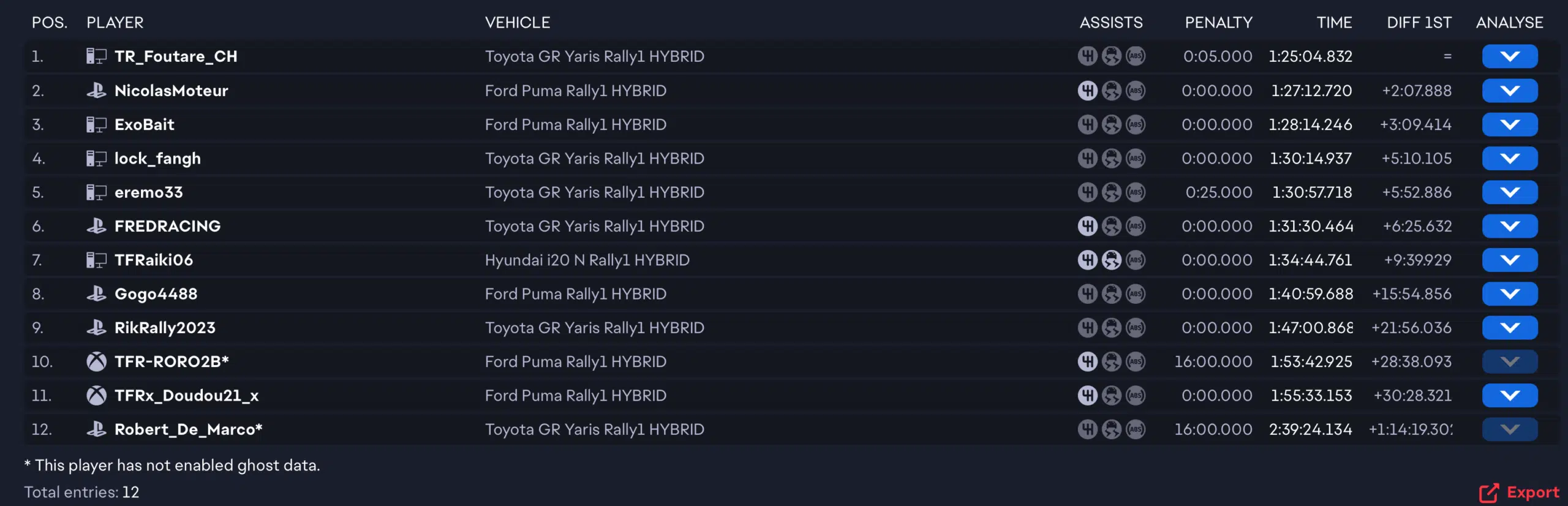Screen dimensions: 1568x506
Task: Click the TIME column header
Action: (1333, 23)
